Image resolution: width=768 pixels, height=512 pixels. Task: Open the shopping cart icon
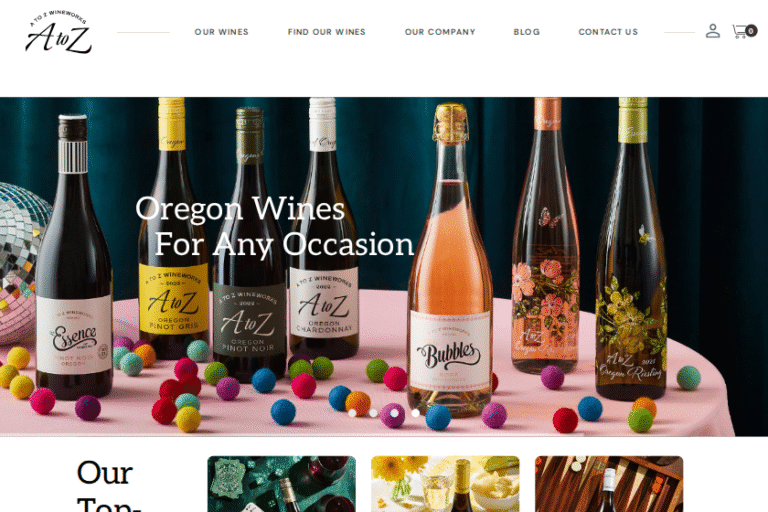(x=740, y=31)
